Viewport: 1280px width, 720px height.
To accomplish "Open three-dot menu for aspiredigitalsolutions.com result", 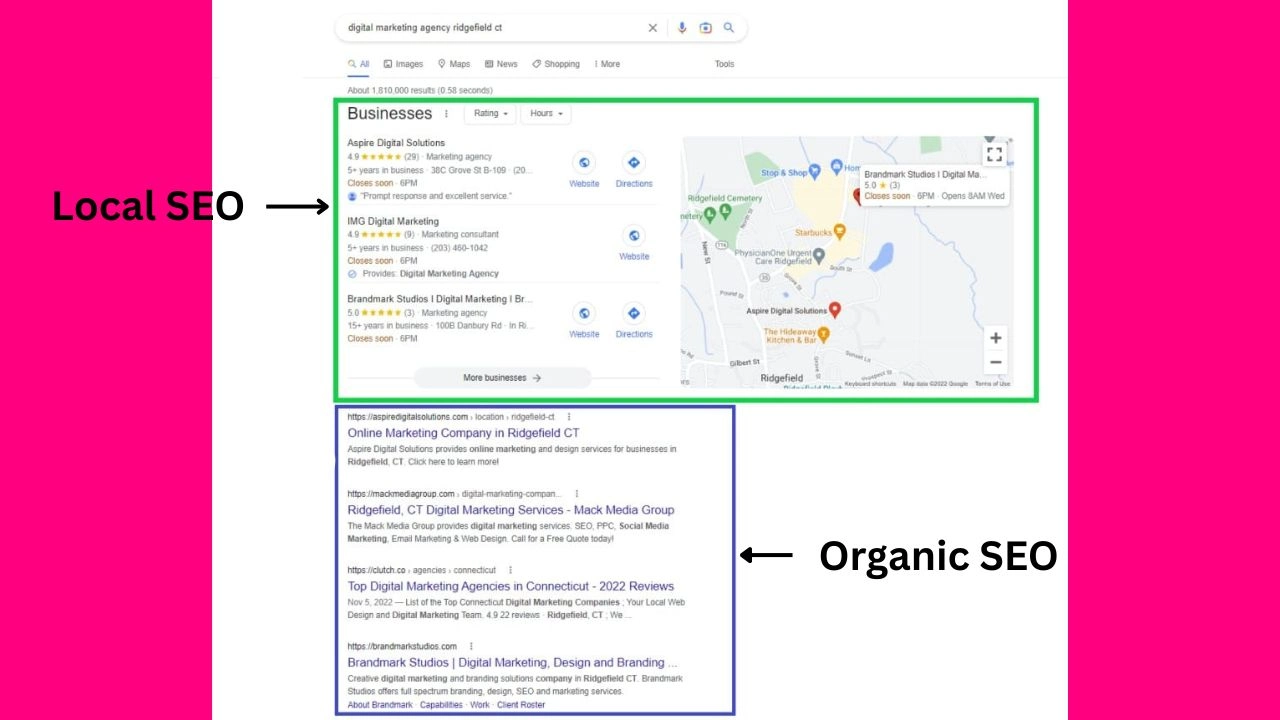I will point(569,417).
